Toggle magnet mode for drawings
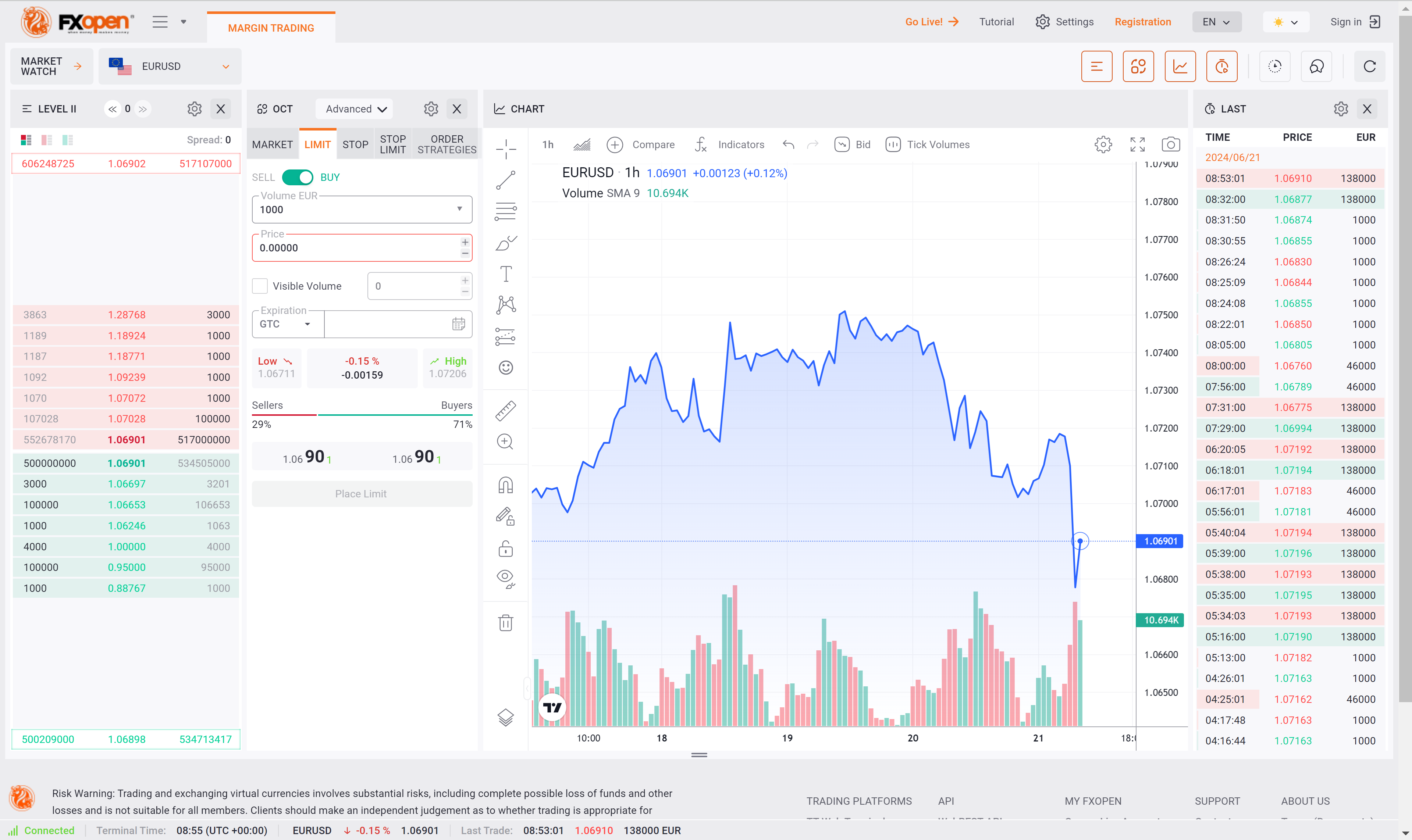Screen dimensions: 1412x840 [506, 485]
